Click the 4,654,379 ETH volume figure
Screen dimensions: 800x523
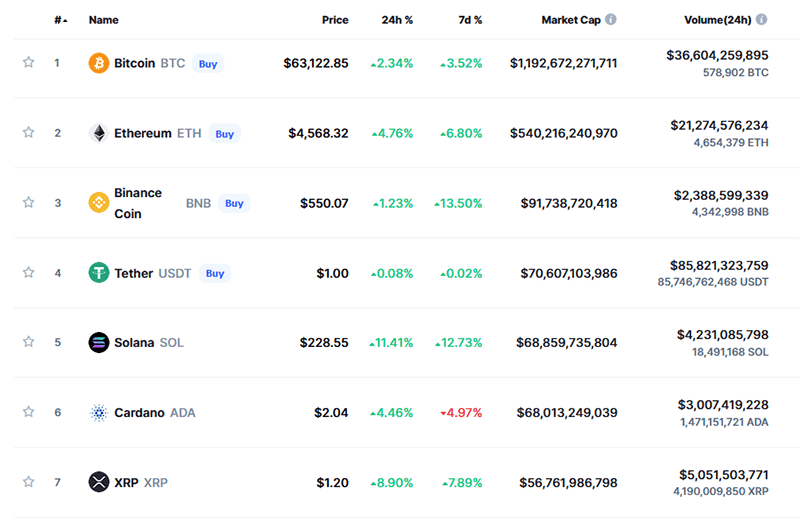pyautogui.click(x=731, y=142)
